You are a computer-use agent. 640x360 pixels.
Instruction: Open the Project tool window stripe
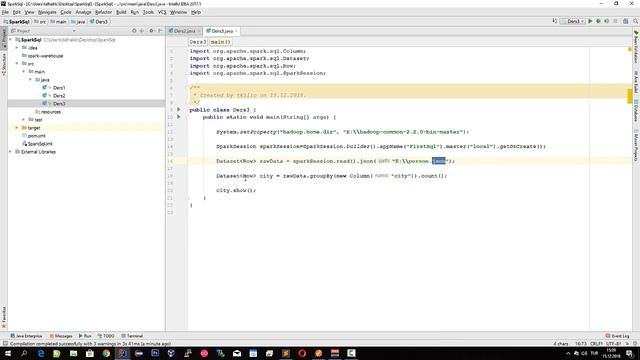pos(4,38)
